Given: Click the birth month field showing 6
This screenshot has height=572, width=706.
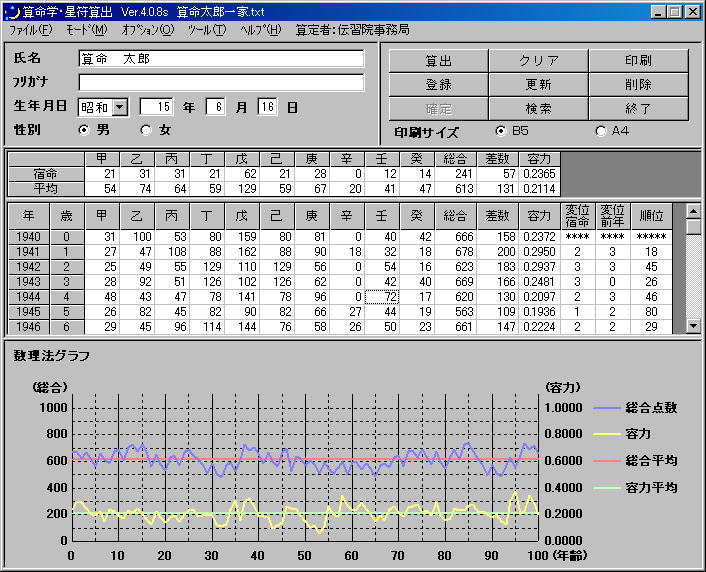Looking at the screenshot, I should 215,107.
